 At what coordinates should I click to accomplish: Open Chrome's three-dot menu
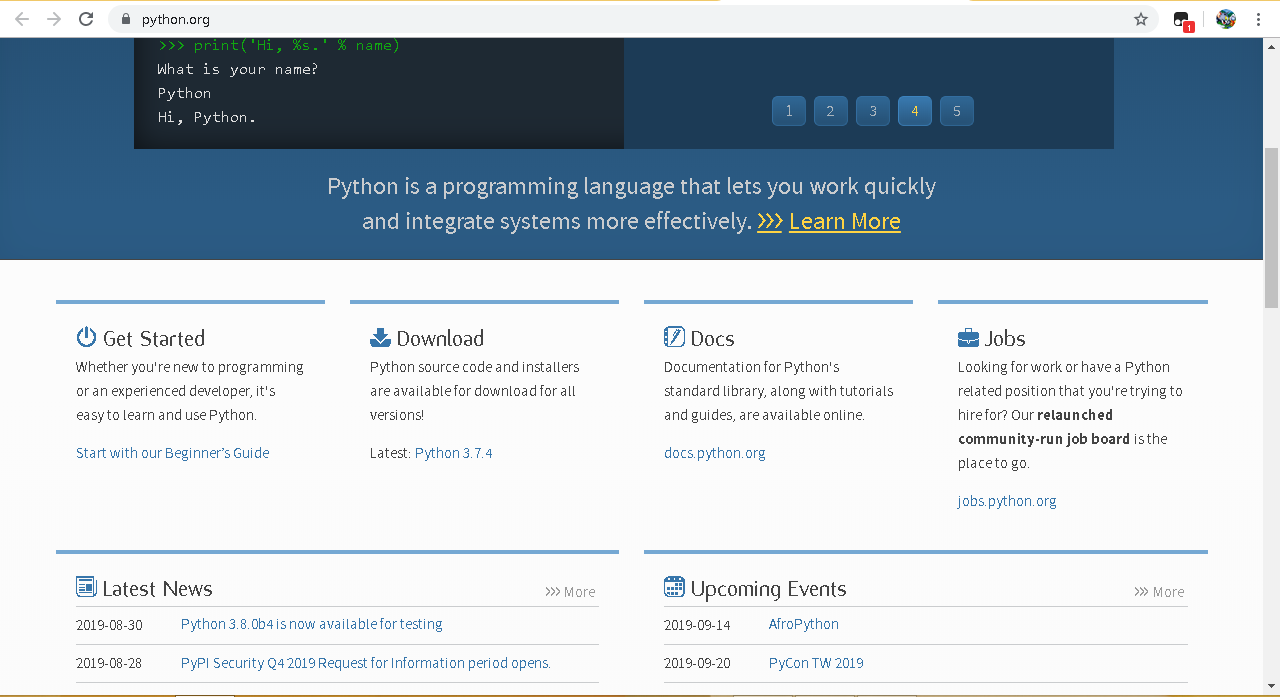(x=1258, y=19)
